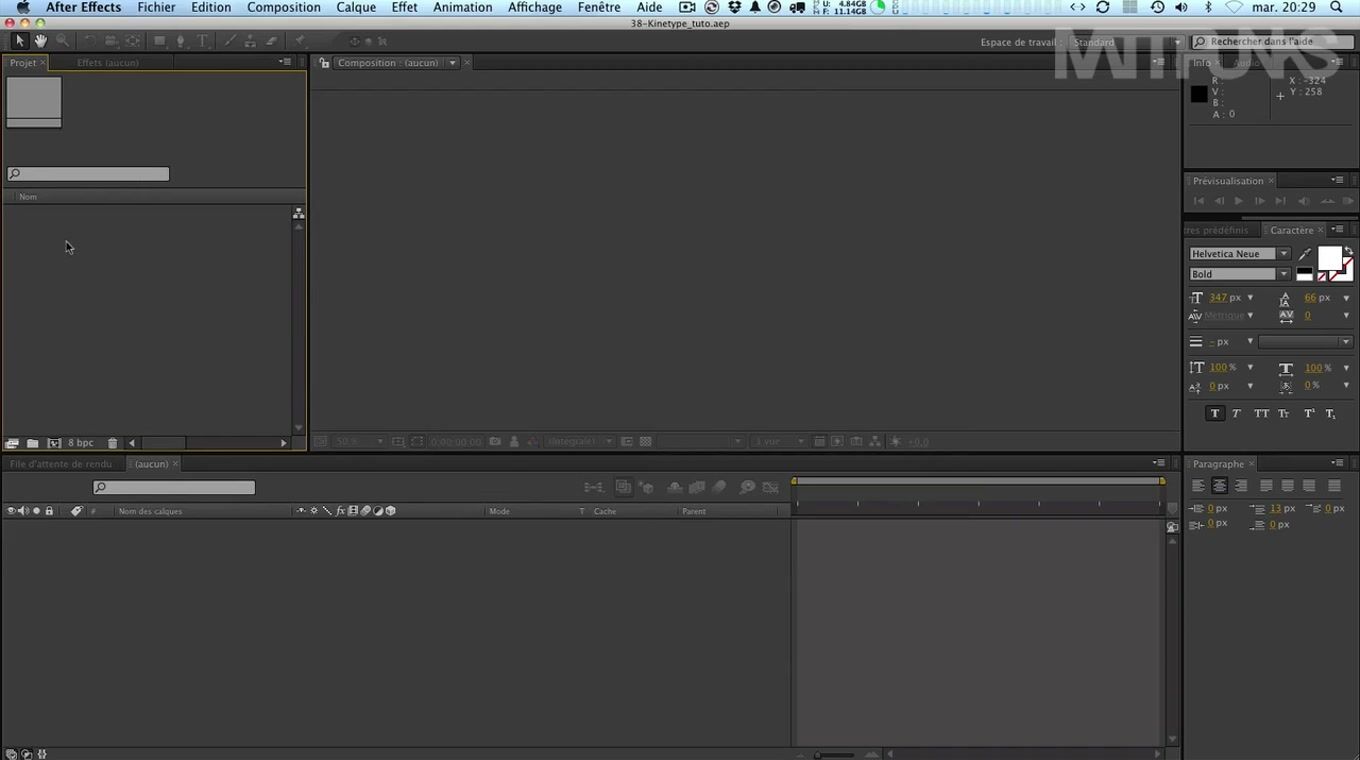Screen dimensions: 1360x760
Task: Open the Bold font style dropdown
Action: (1240, 274)
